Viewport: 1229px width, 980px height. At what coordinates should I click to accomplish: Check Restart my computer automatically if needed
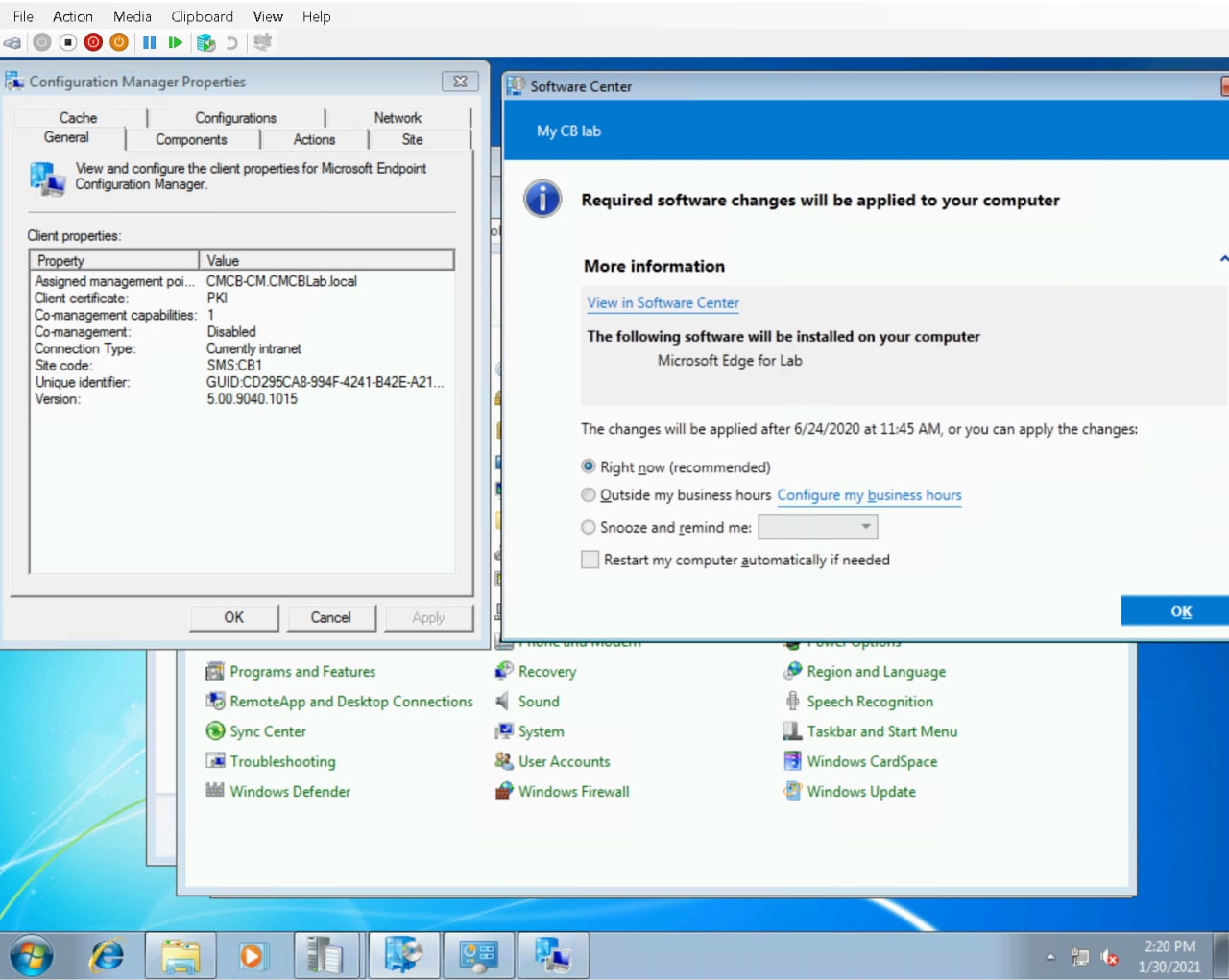click(x=590, y=560)
